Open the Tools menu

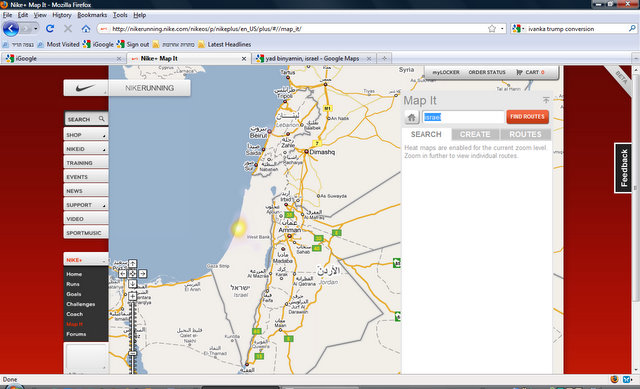click(x=120, y=15)
